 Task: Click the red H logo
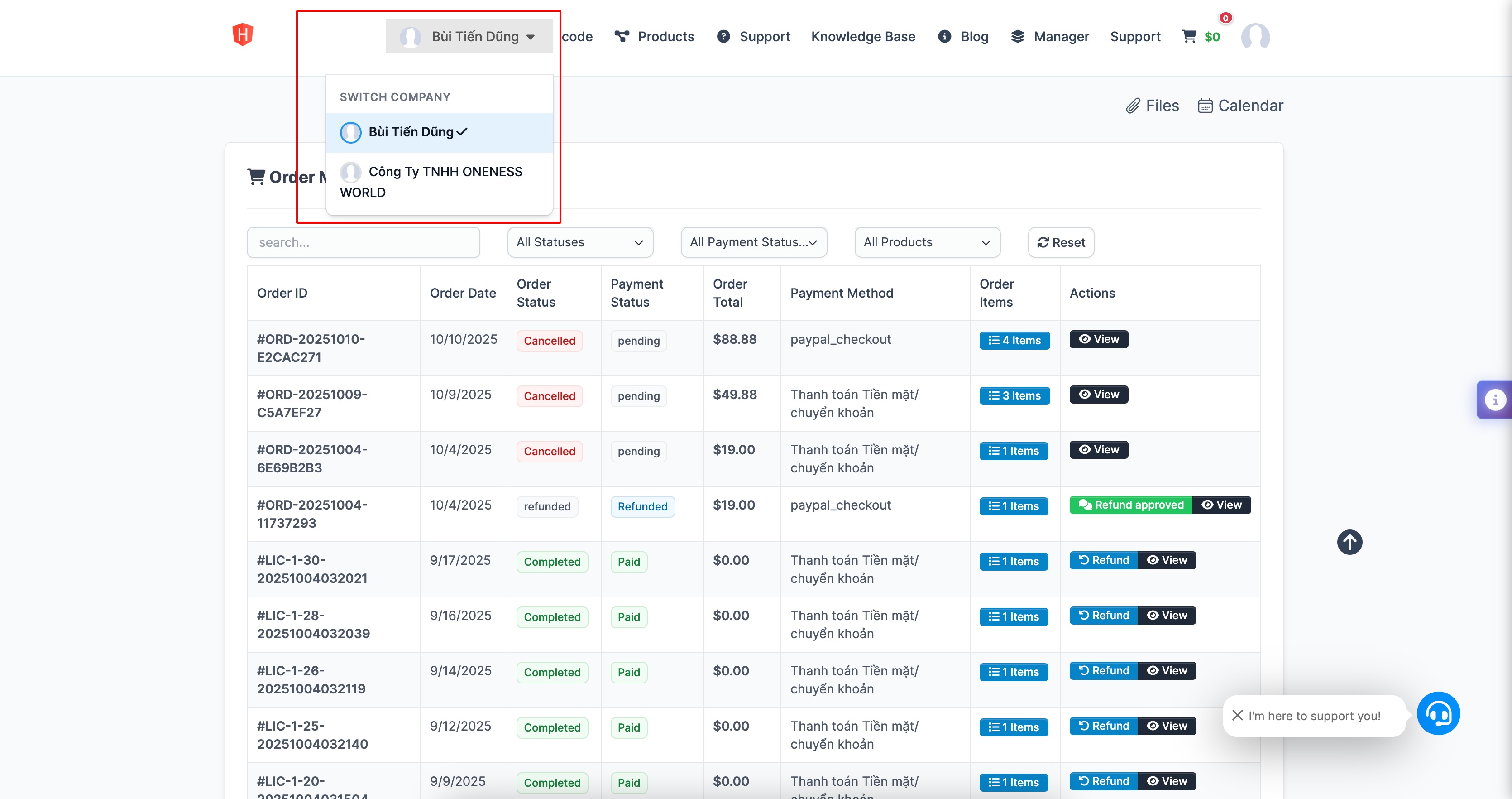coord(243,35)
